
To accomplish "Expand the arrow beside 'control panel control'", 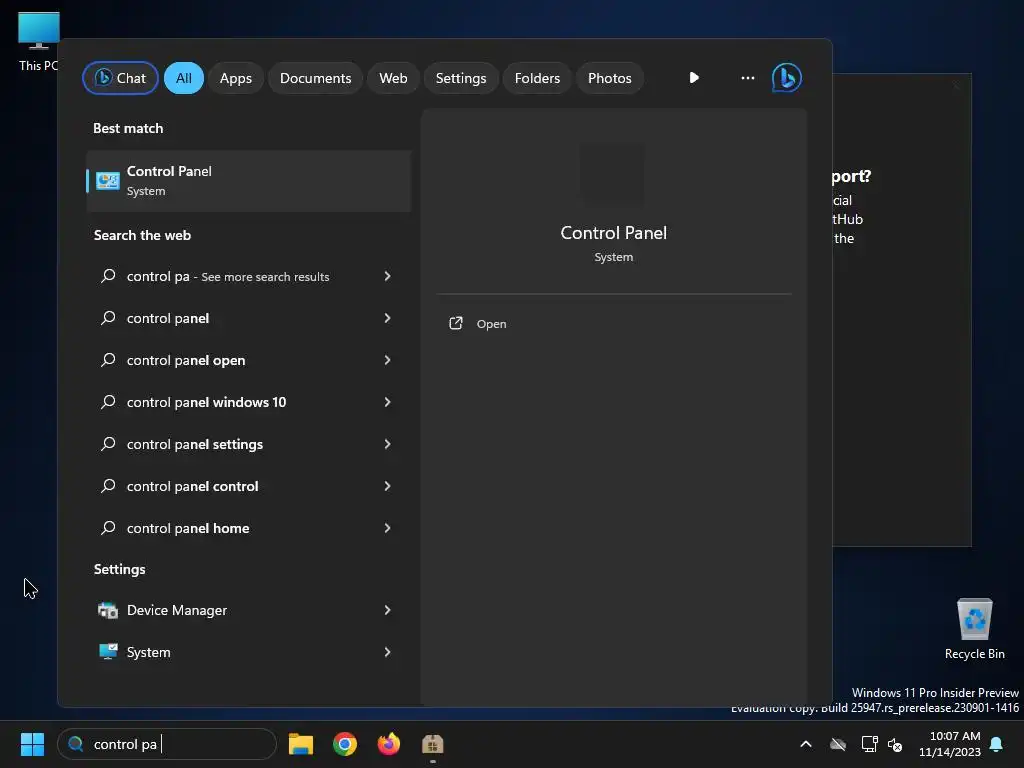I will click(x=387, y=487).
